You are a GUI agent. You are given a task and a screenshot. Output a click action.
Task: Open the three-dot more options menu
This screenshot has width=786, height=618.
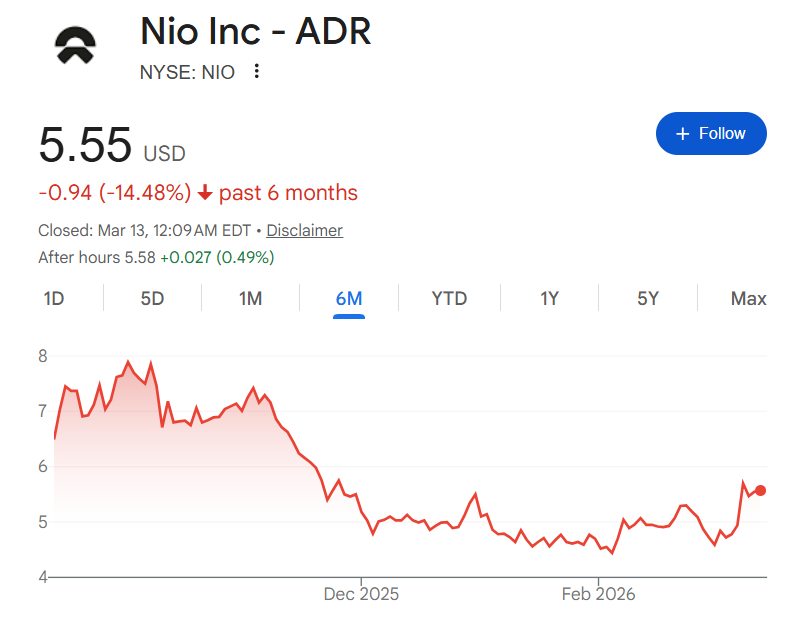[x=257, y=72]
